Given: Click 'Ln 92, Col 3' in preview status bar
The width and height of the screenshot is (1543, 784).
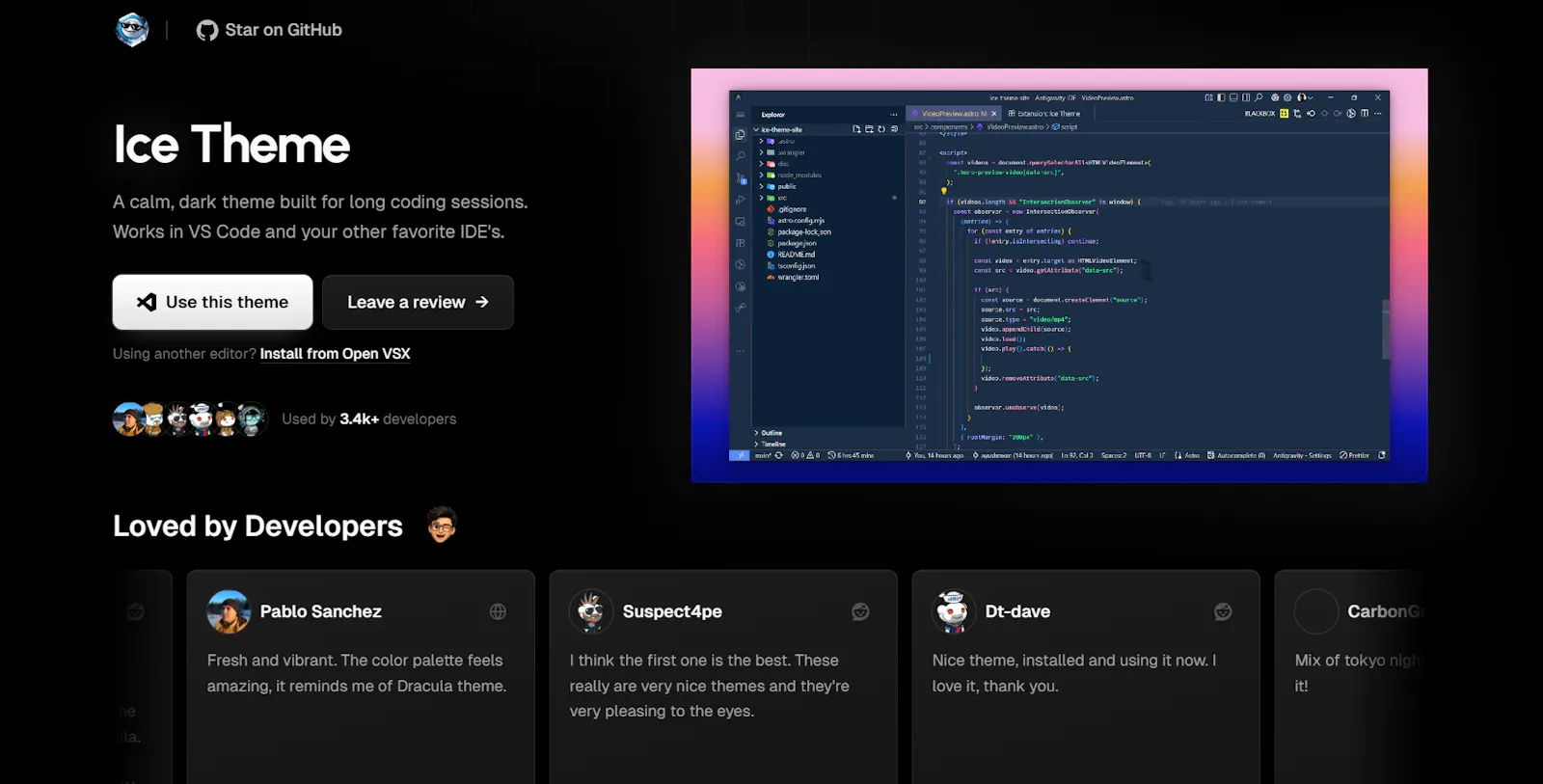Looking at the screenshot, I should 1077,455.
